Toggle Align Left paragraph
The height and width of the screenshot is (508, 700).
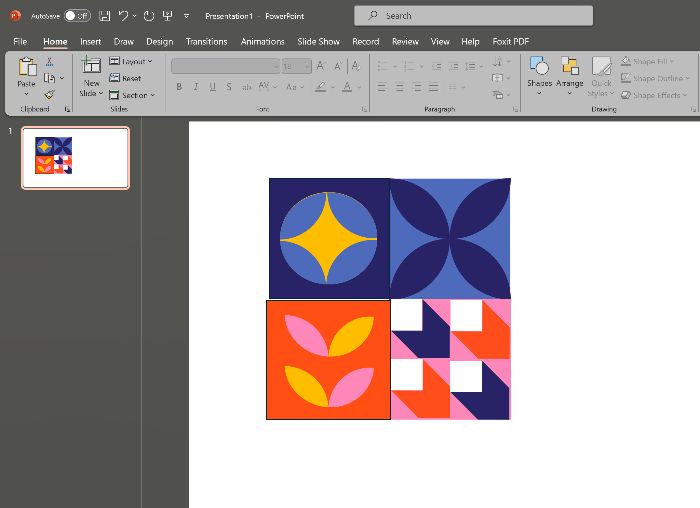[x=382, y=87]
